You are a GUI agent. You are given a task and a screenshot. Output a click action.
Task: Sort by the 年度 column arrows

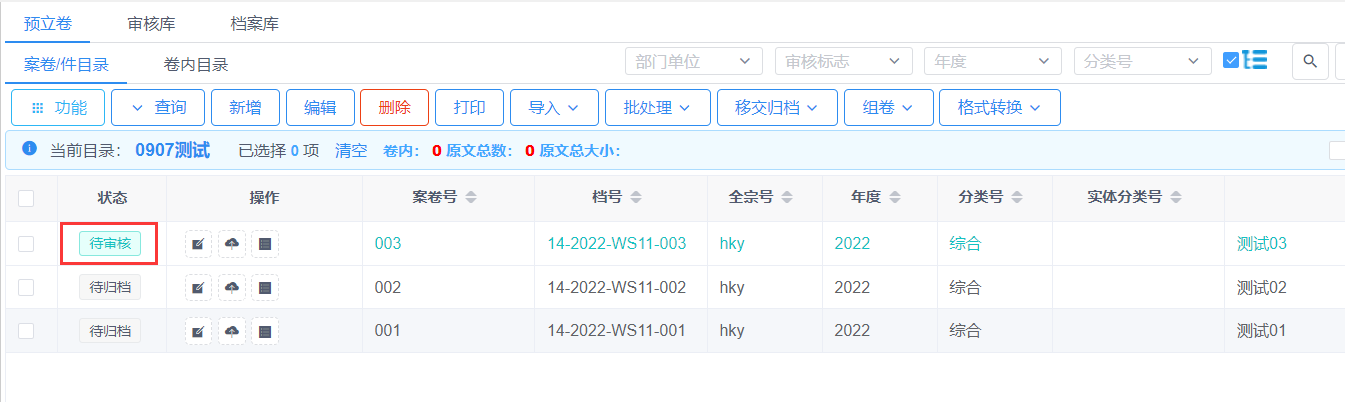coord(895,198)
